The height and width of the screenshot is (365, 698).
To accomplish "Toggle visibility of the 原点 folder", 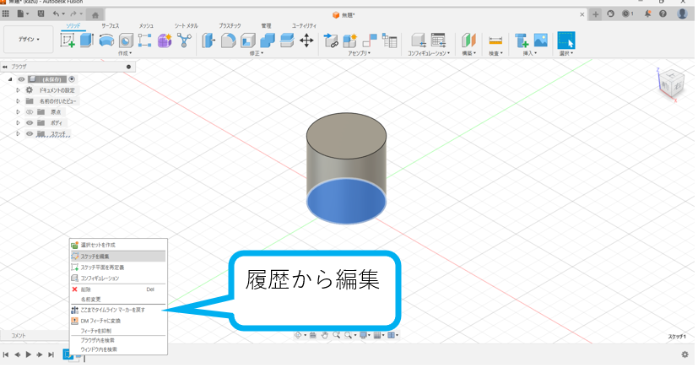I will (x=29, y=112).
